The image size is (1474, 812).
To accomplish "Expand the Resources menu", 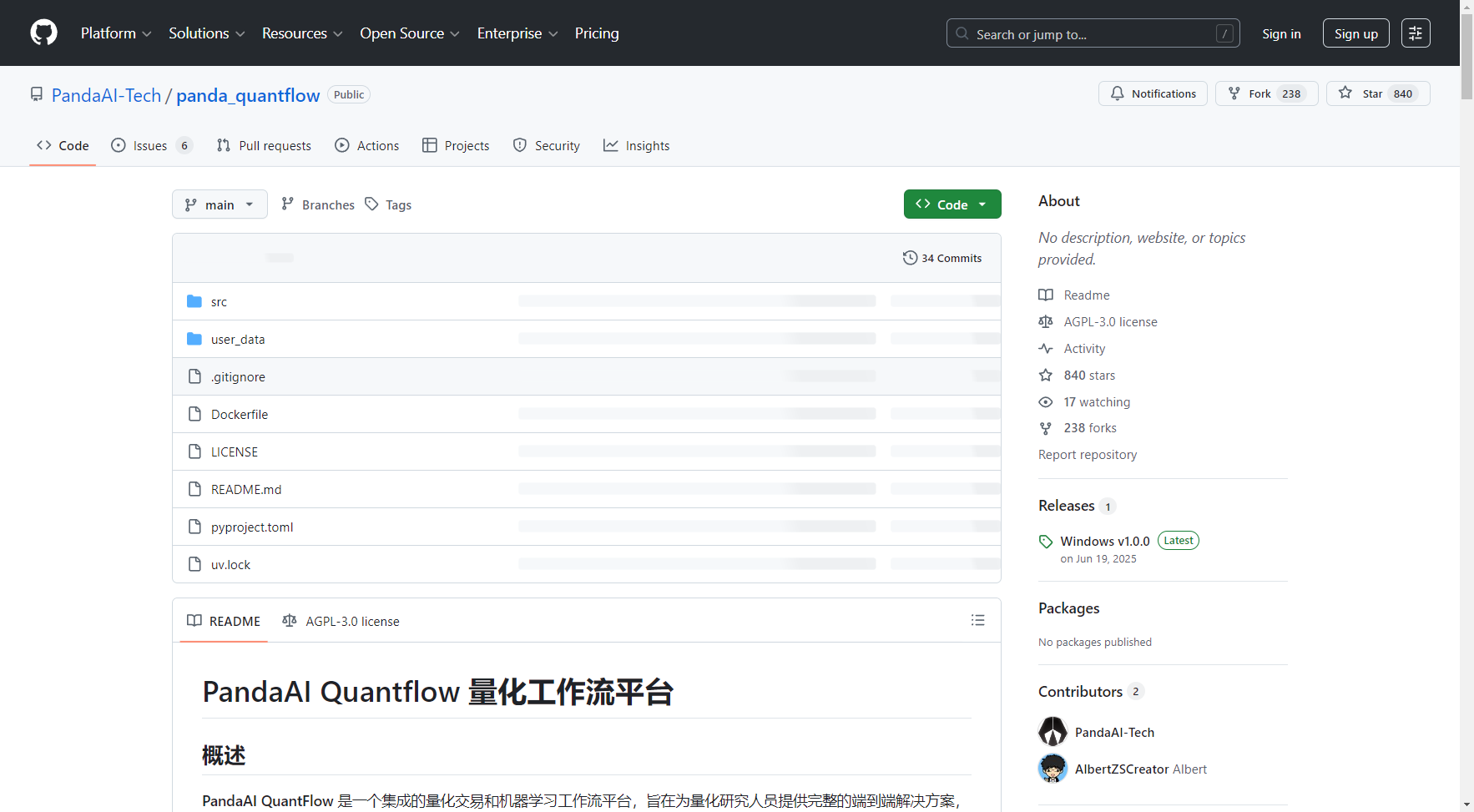I will [x=302, y=33].
